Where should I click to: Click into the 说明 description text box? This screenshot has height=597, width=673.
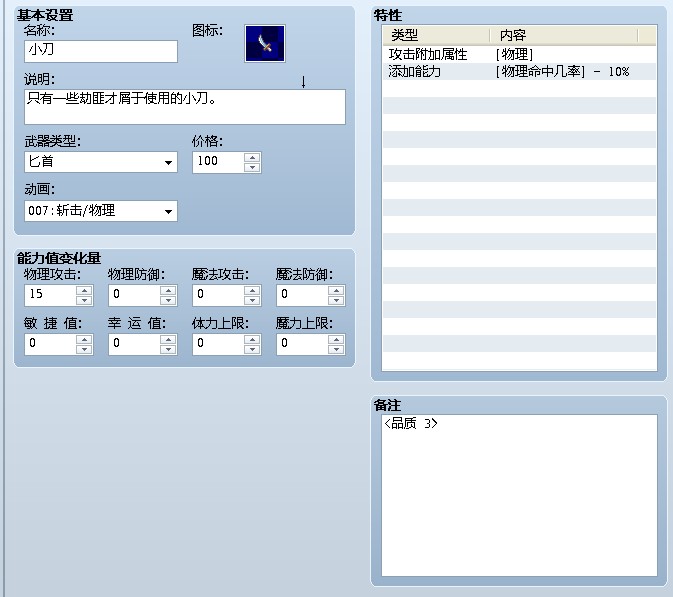pyautogui.click(x=185, y=107)
